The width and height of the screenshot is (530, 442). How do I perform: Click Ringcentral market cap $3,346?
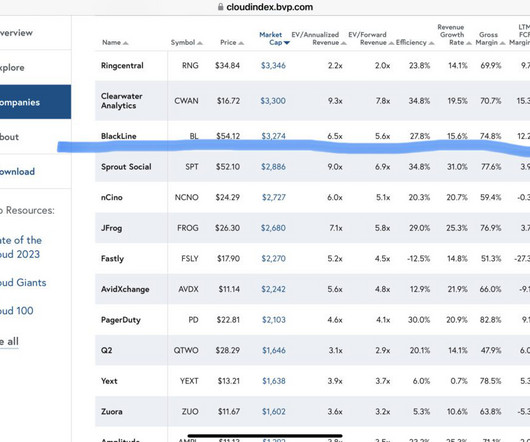pyautogui.click(x=273, y=66)
